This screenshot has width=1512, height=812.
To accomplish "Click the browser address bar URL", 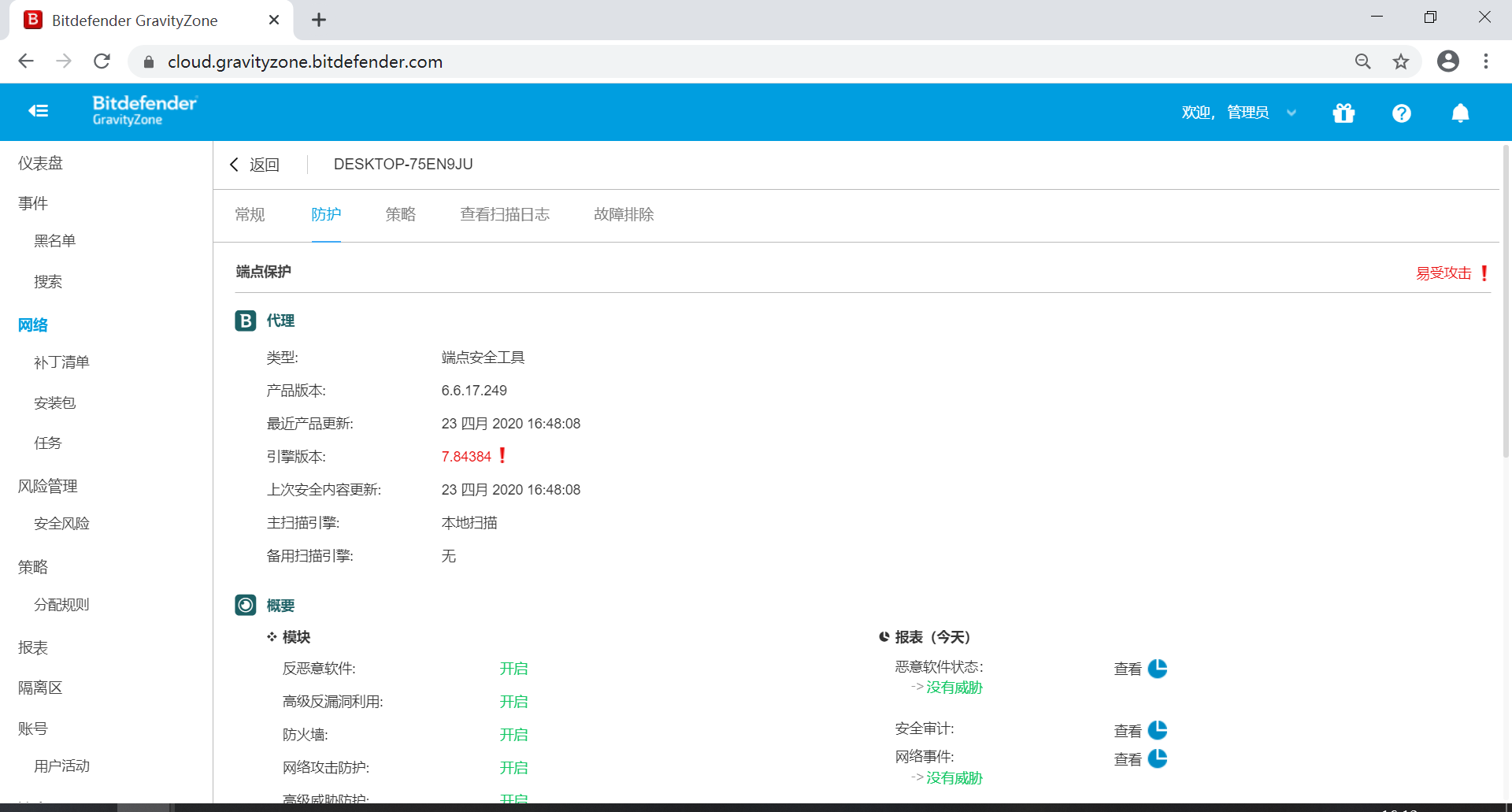I will [x=305, y=61].
